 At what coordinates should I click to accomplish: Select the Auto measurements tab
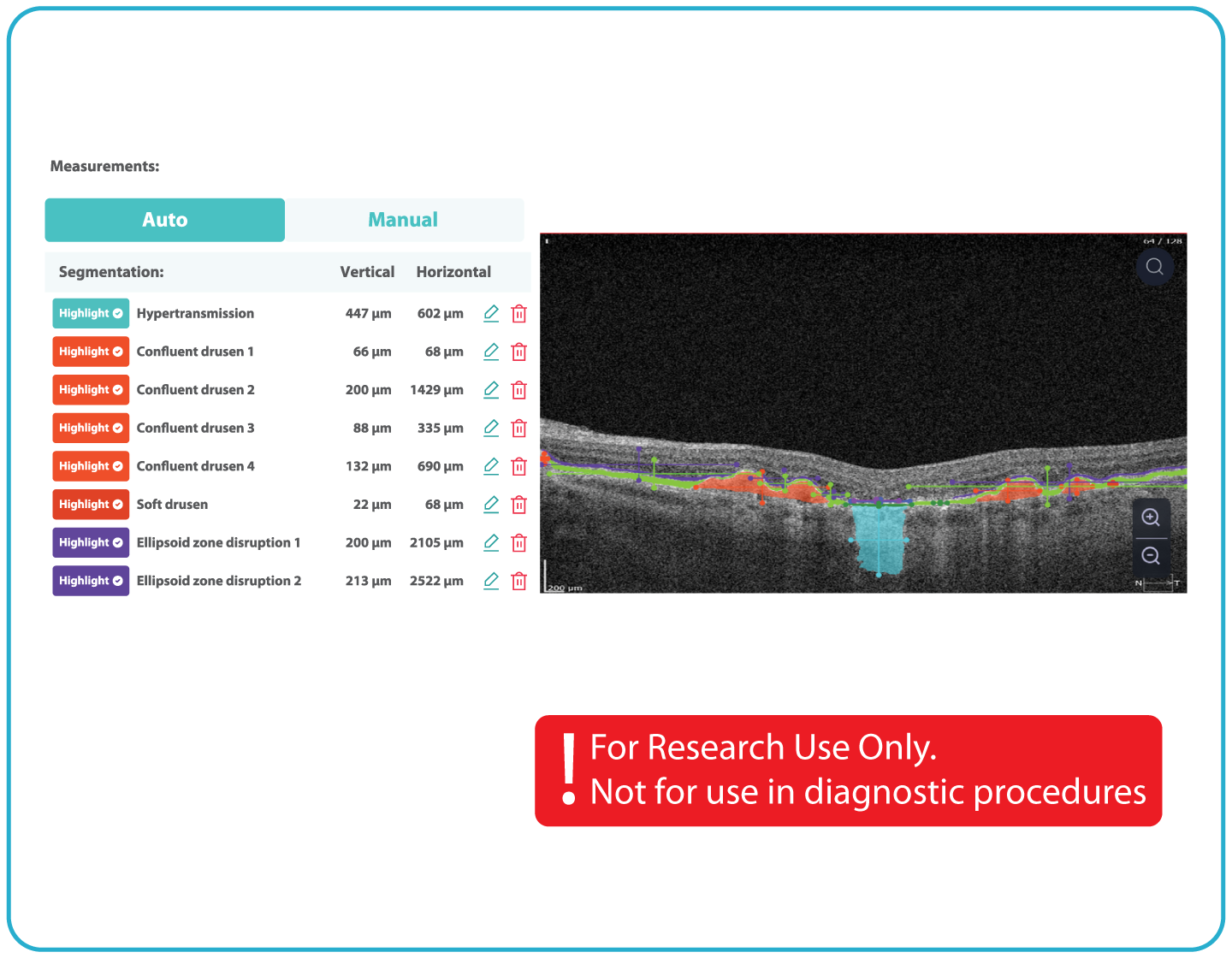coord(164,220)
